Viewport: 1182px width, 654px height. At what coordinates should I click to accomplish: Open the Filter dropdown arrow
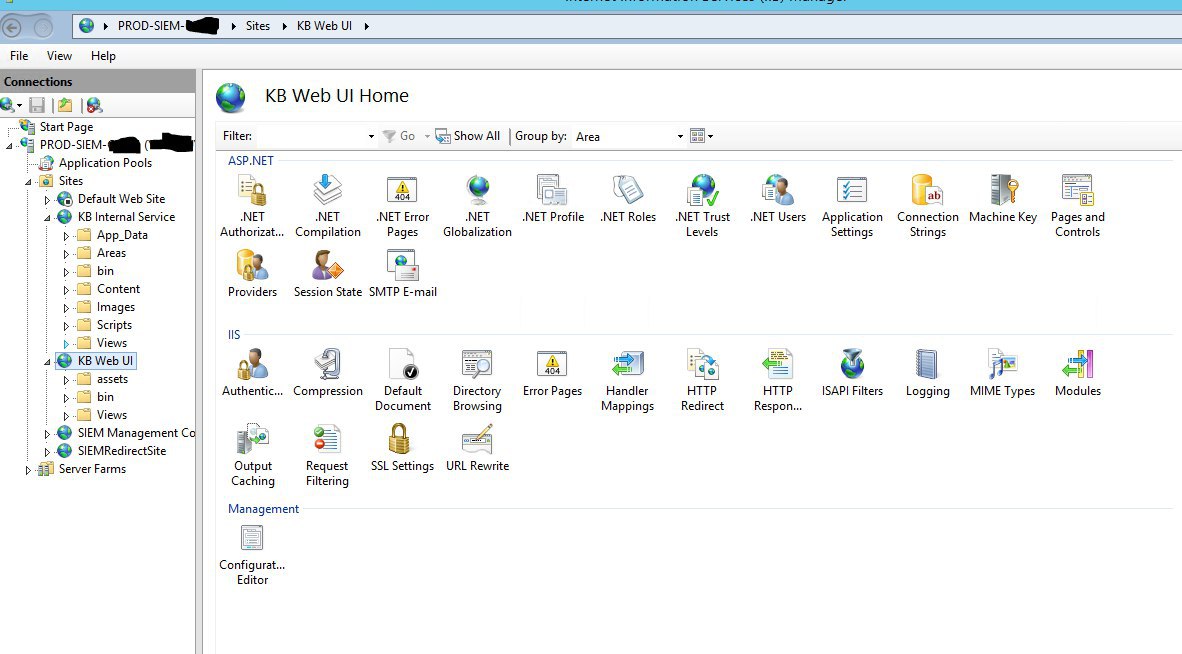point(371,136)
